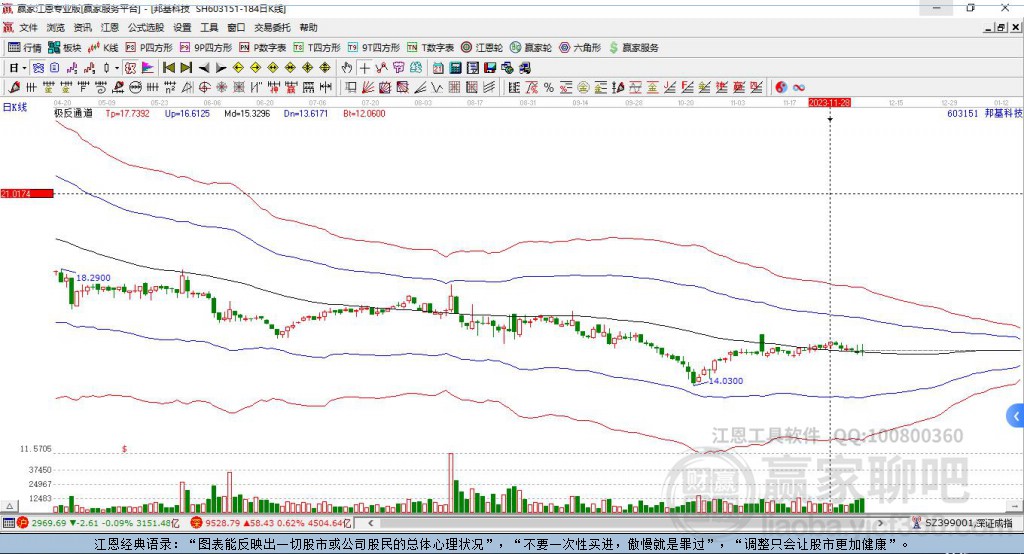Open the 浏览 menu

[x=56, y=27]
